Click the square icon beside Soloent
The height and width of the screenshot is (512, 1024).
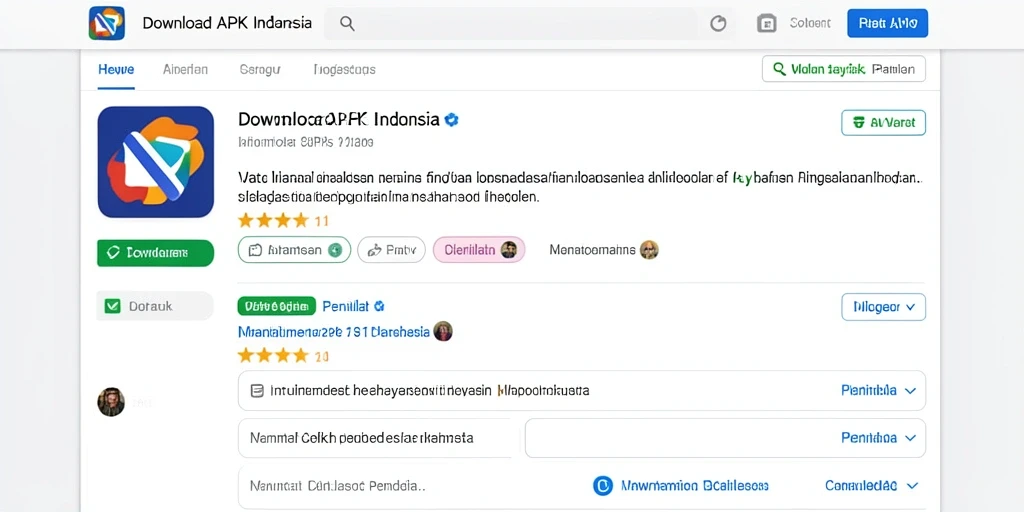[766, 24]
